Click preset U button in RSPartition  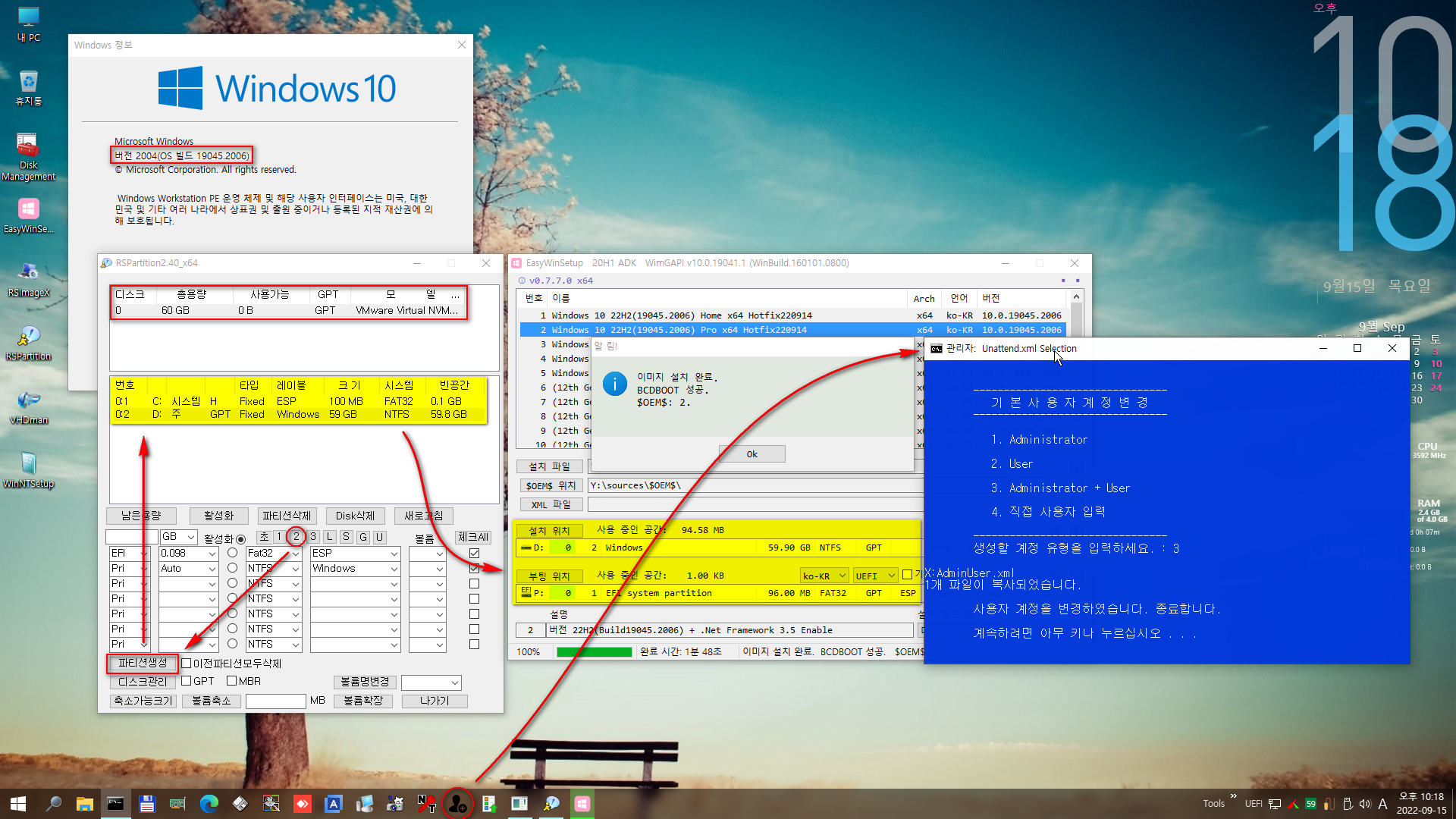380,537
